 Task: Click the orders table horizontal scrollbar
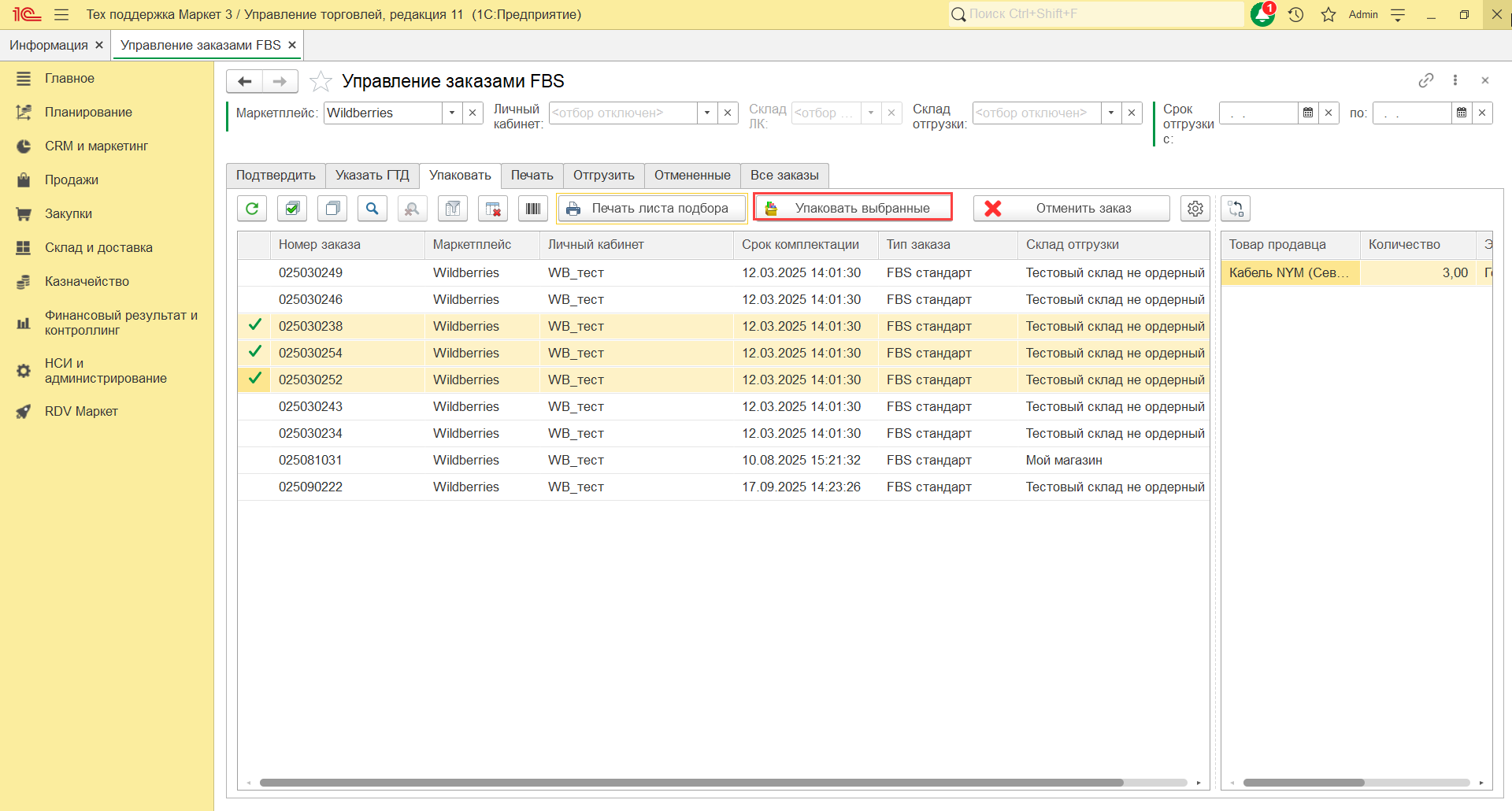tap(691, 783)
